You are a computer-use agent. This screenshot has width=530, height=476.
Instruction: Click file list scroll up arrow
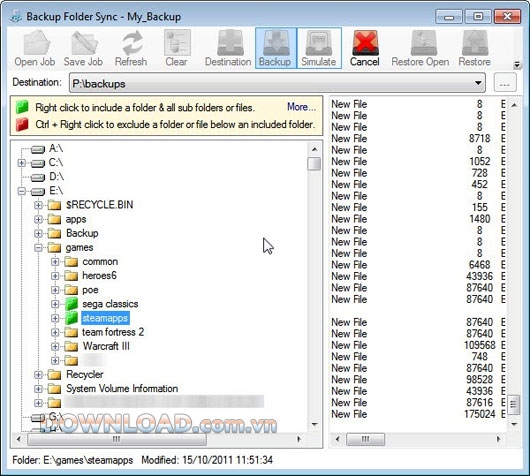click(x=514, y=105)
